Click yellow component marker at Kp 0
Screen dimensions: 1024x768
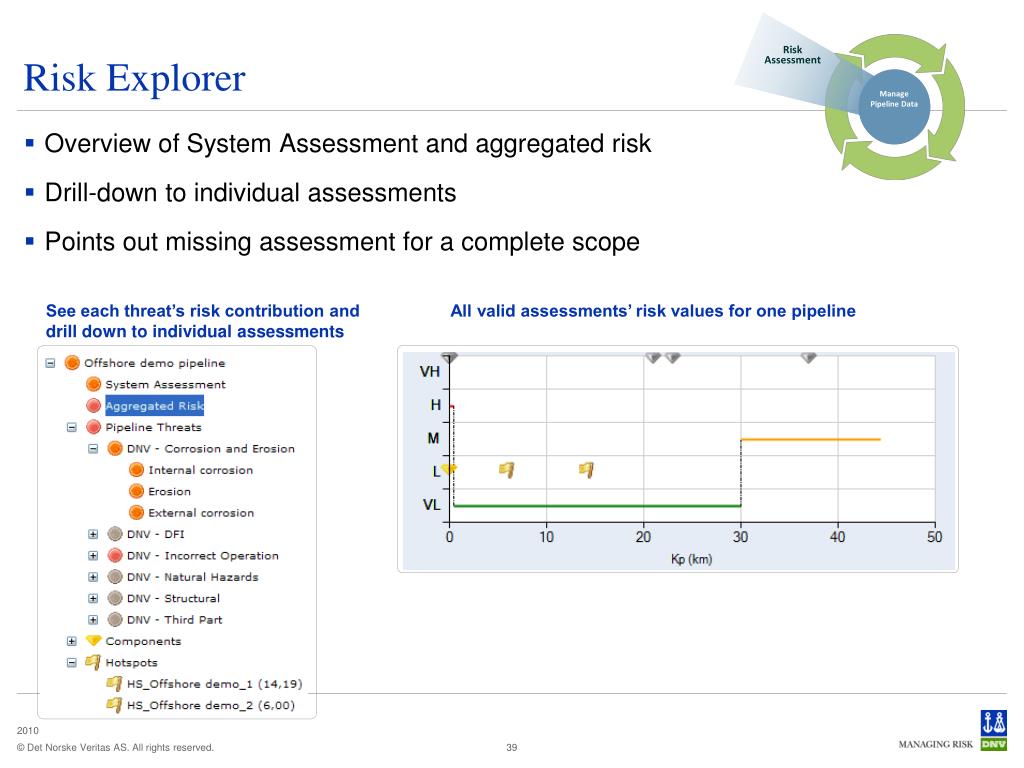[449, 469]
